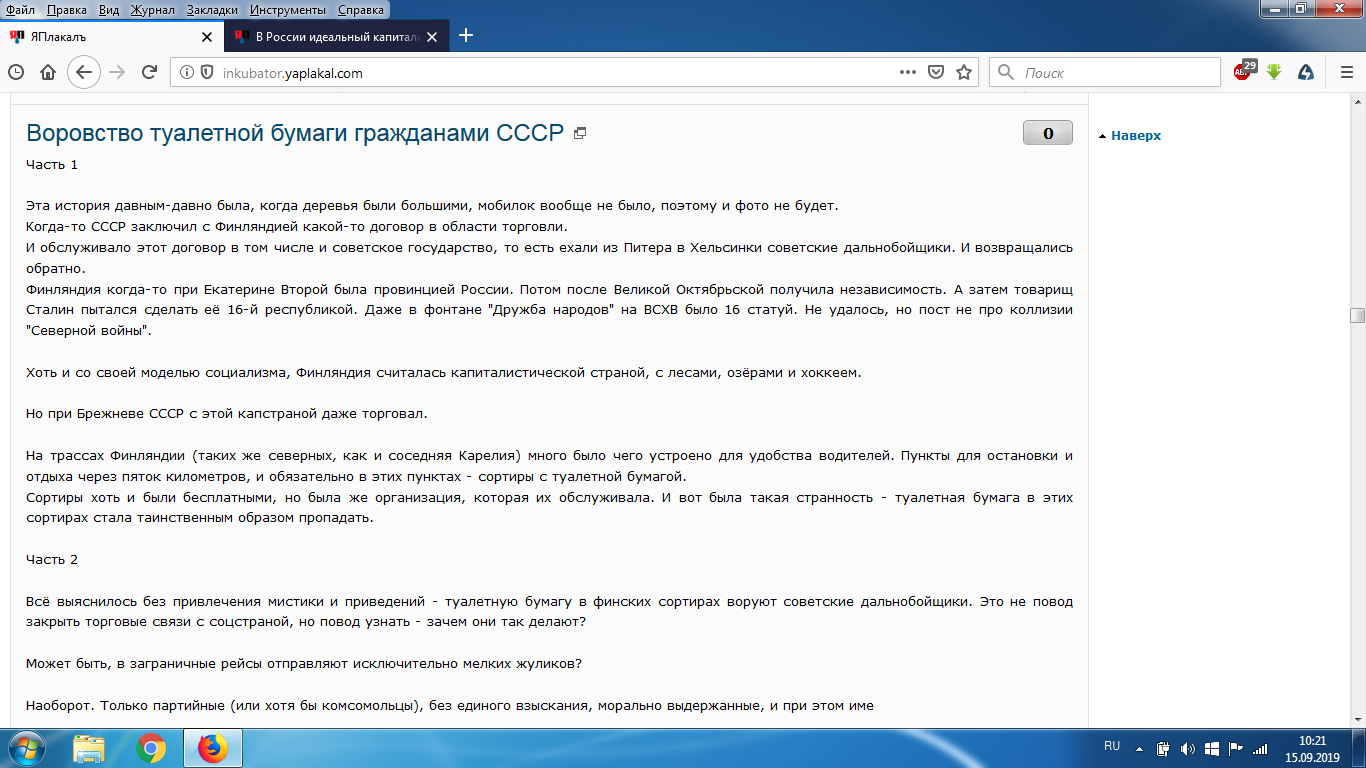Open post in new window icon
The width and height of the screenshot is (1366, 768).
coord(580,133)
